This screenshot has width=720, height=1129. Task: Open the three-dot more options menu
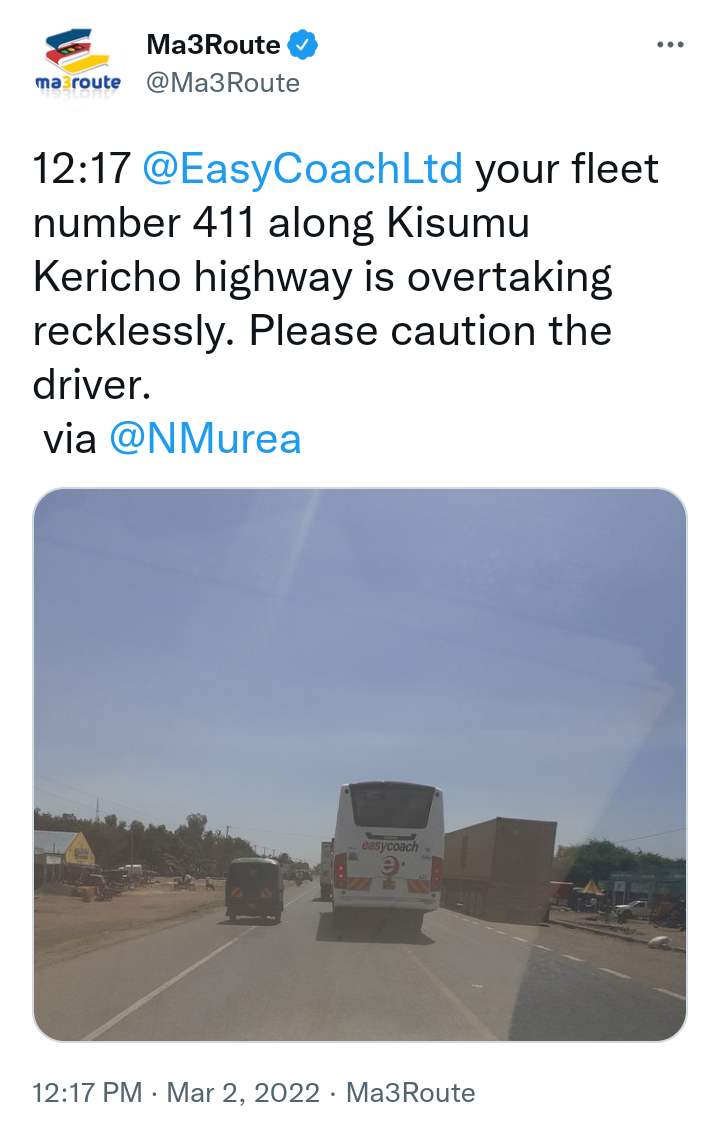(x=670, y=45)
